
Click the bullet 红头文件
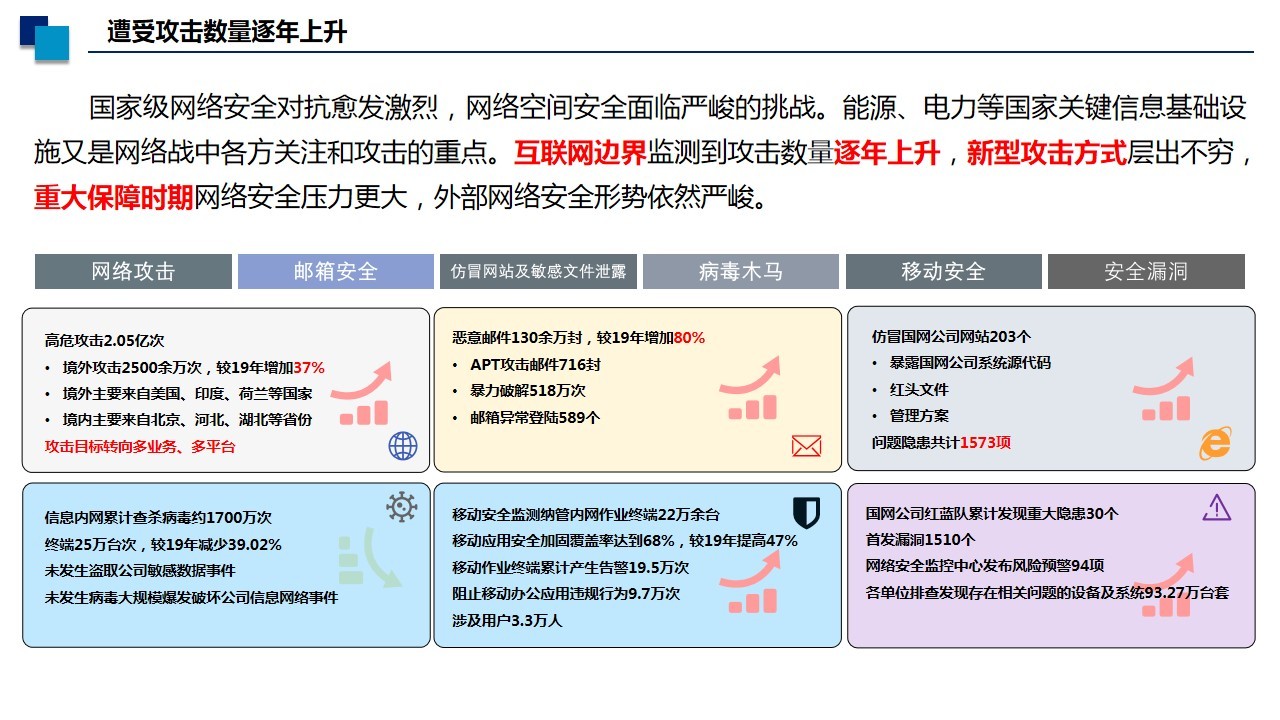tap(911, 389)
